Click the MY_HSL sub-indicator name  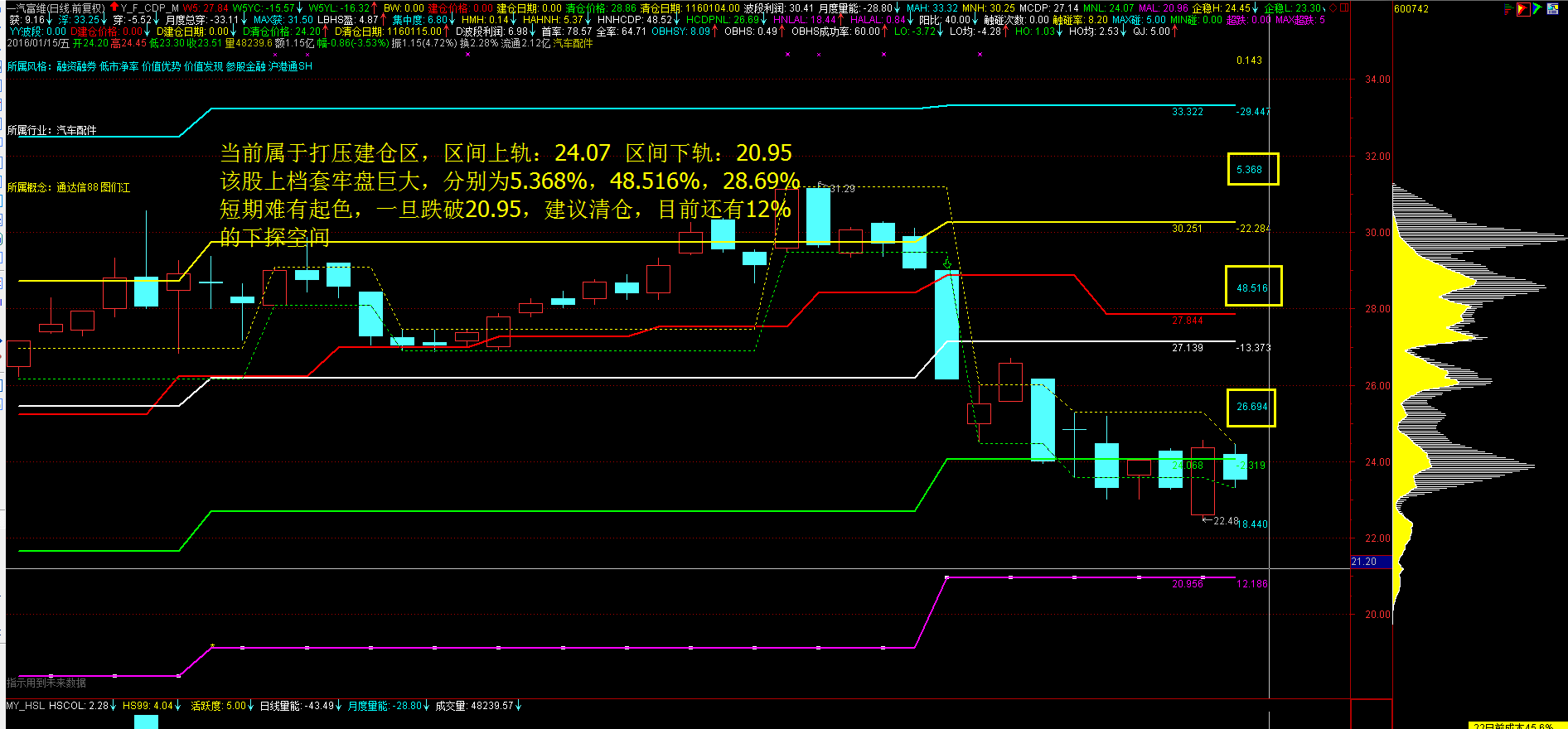(26, 706)
